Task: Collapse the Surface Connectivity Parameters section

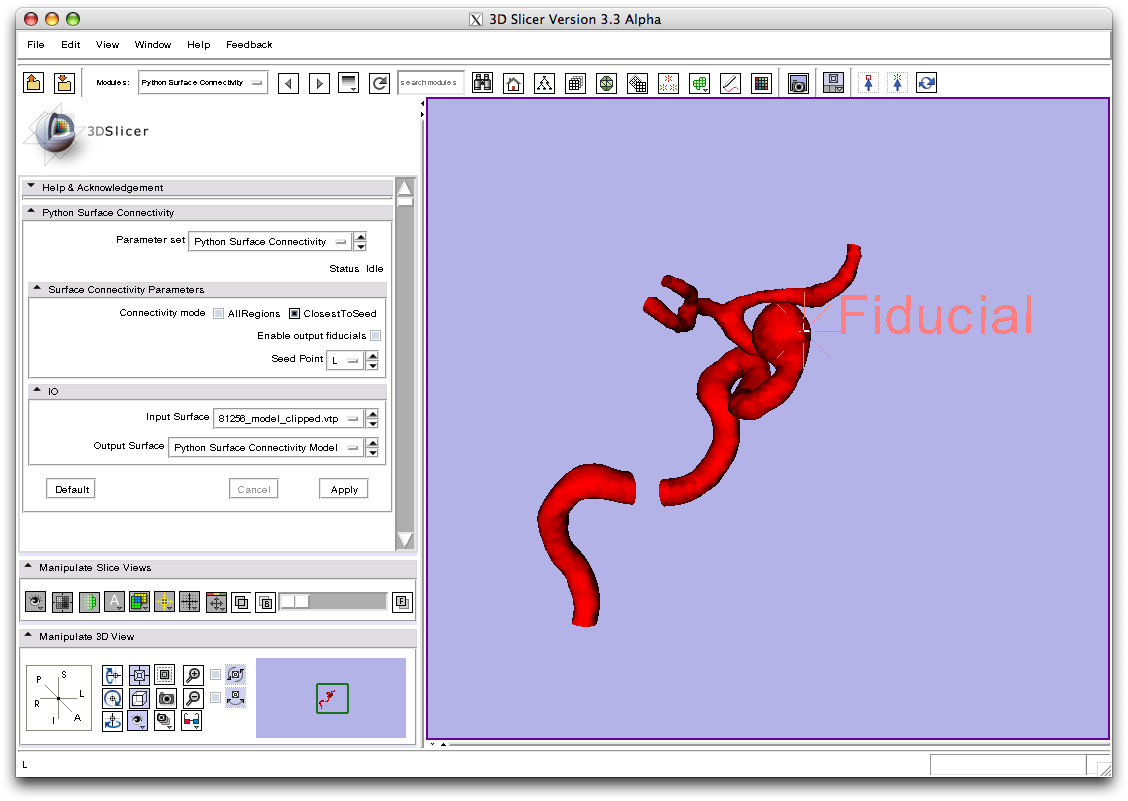Action: [x=38, y=289]
